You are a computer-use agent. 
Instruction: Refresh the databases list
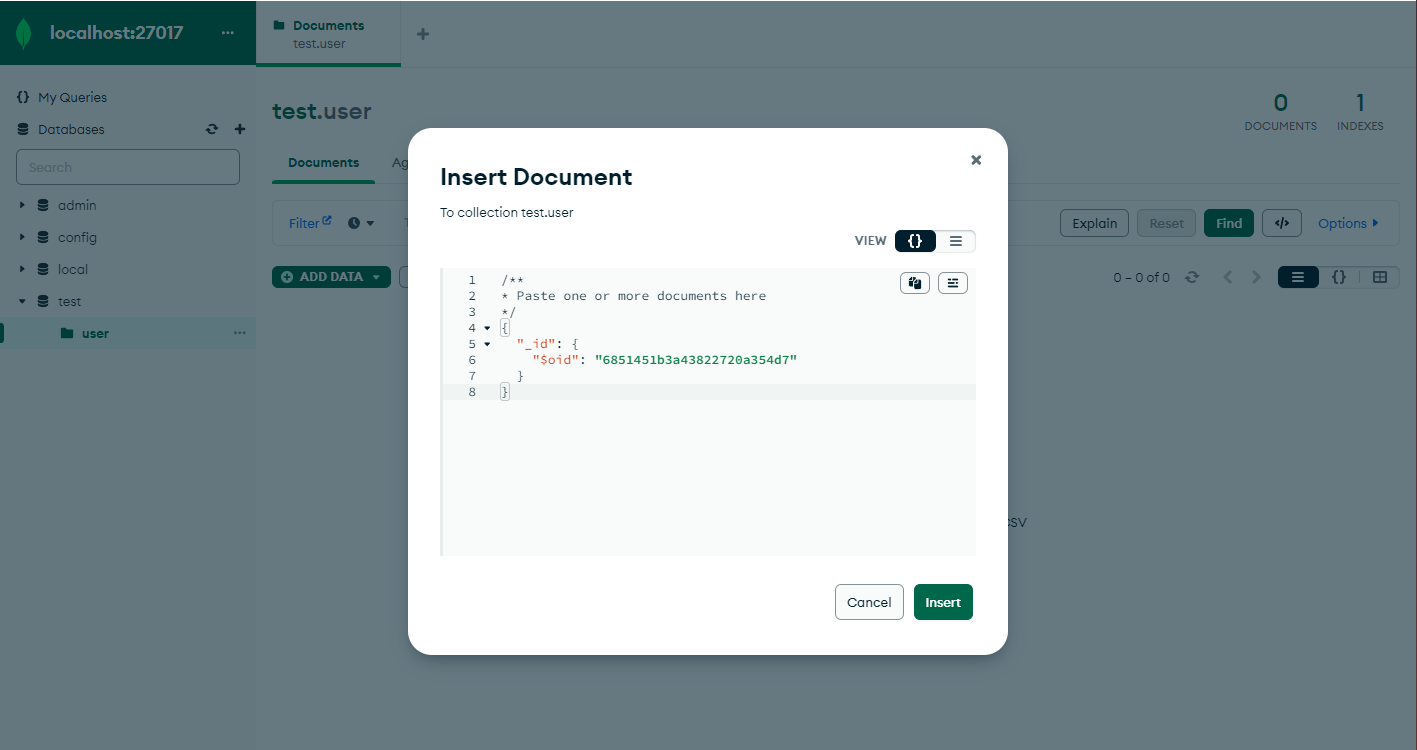[212, 129]
